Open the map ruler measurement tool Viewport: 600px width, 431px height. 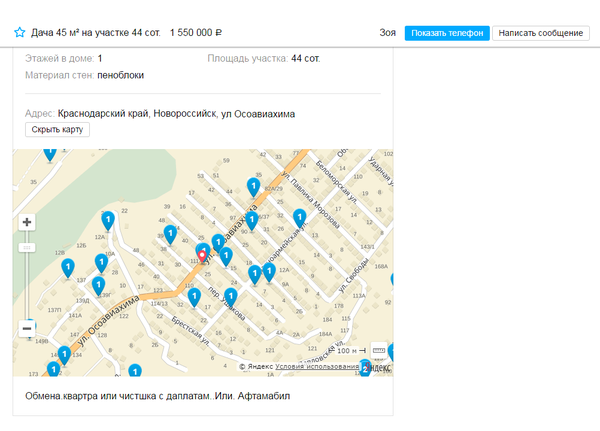tap(378, 350)
